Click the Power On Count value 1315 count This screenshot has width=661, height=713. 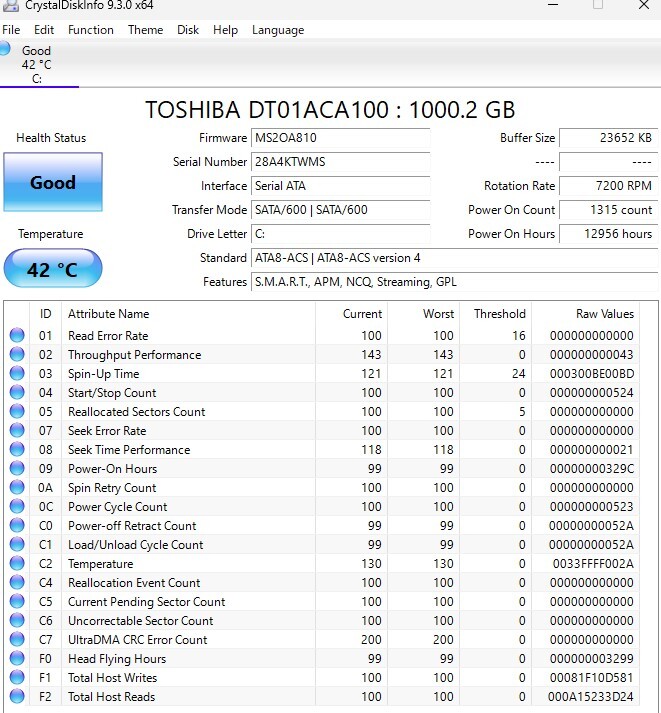(608, 210)
